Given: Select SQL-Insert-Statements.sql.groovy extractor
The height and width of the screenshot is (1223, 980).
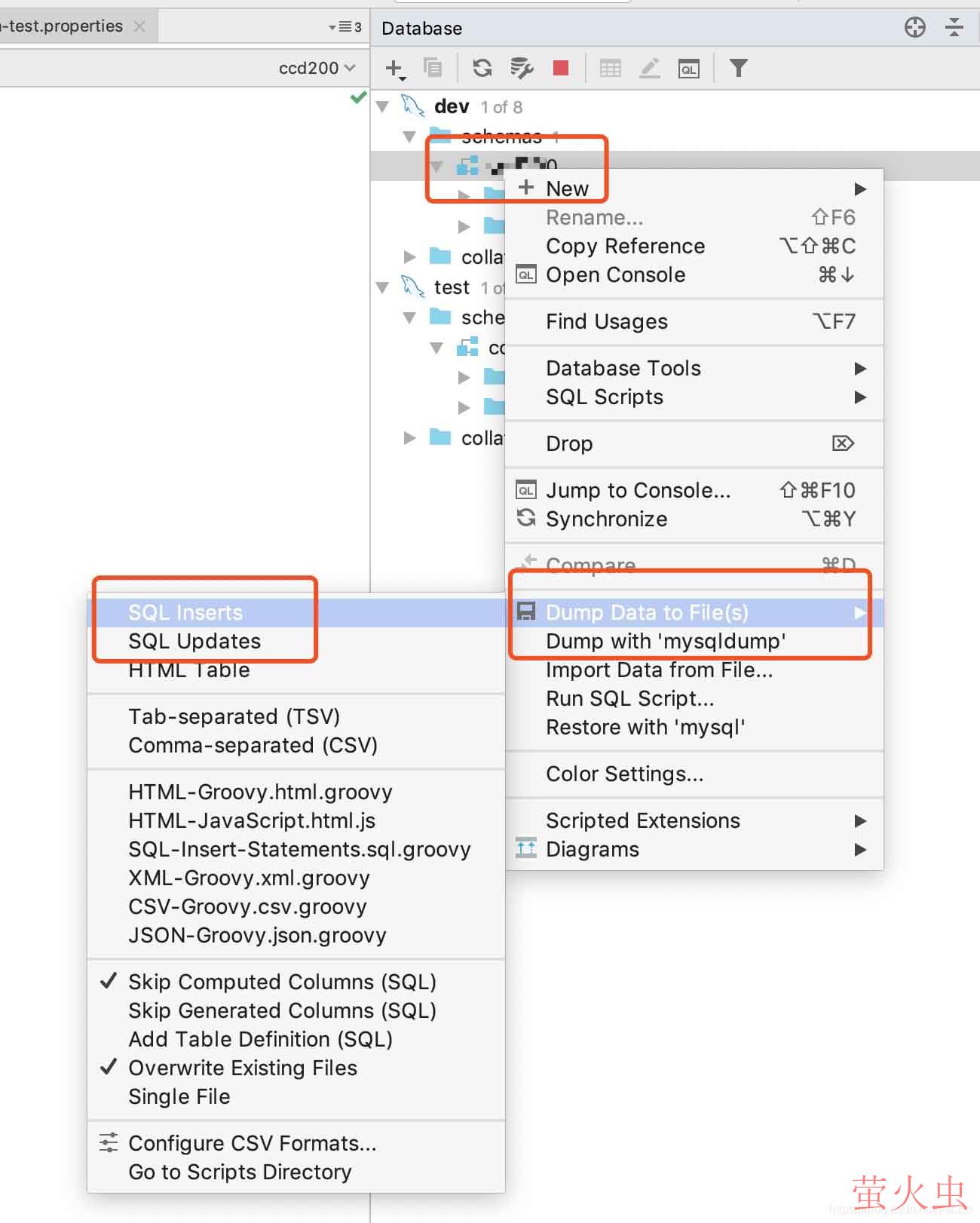Looking at the screenshot, I should click(x=296, y=849).
